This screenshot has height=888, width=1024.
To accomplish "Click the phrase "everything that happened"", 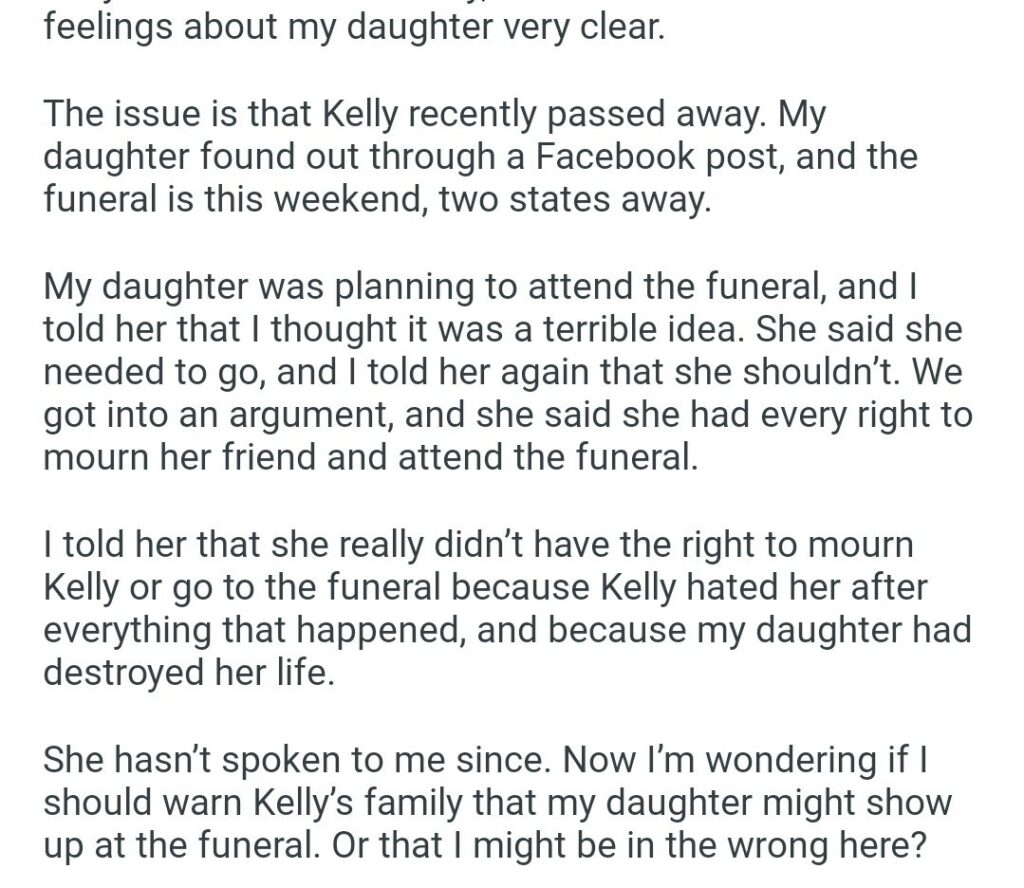I will [x=255, y=630].
